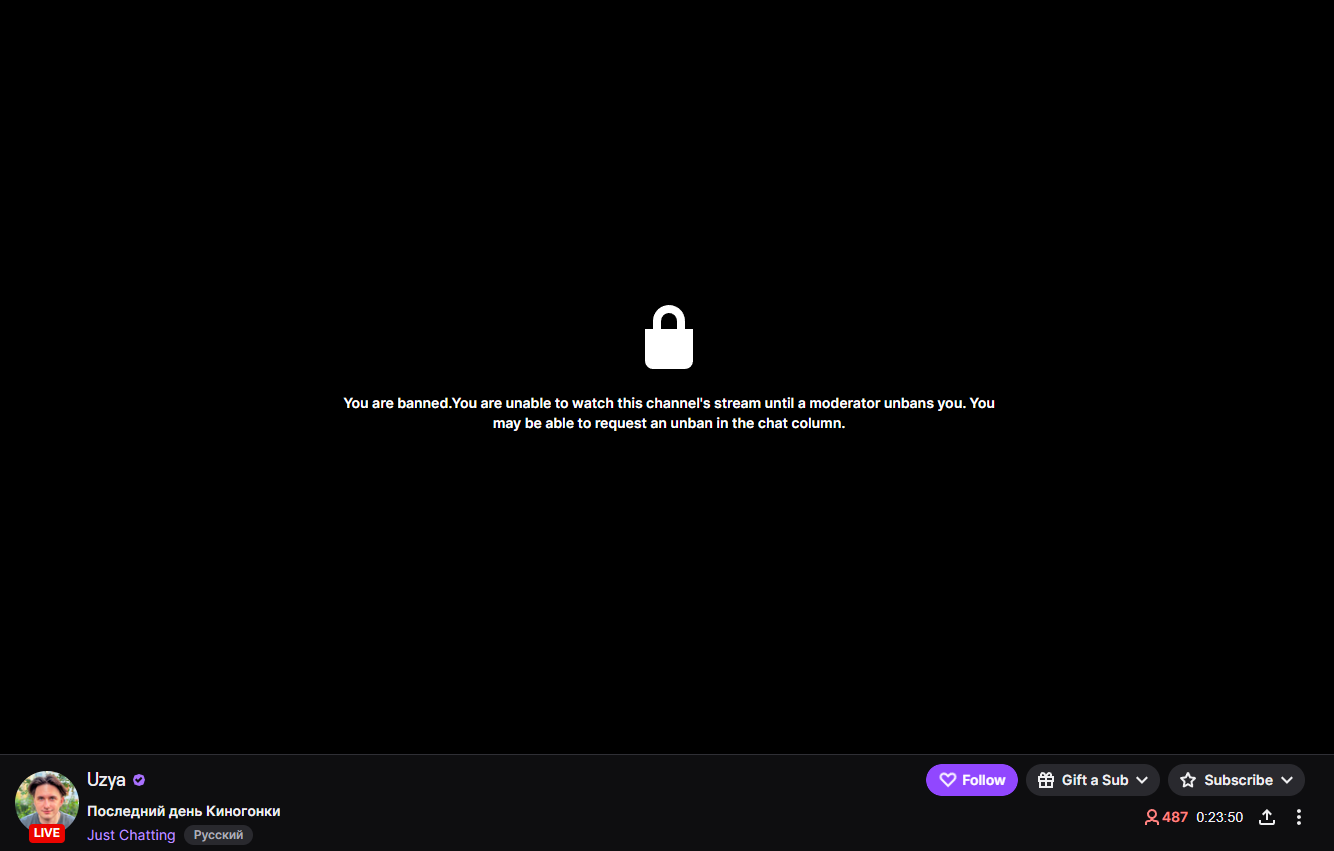Click the Gift a Sub label
Screen dimensions: 1334x851
tap(1095, 780)
